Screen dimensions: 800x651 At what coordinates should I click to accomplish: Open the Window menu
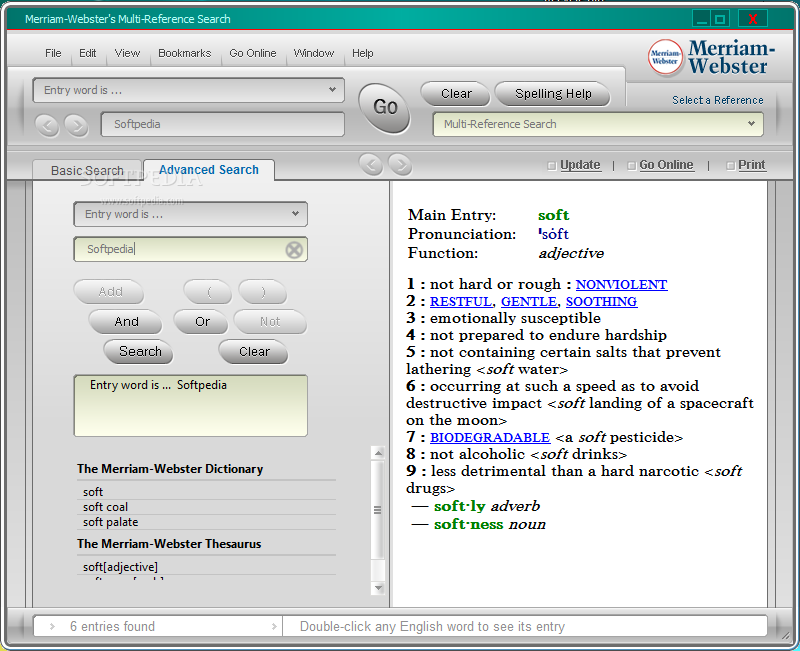pyautogui.click(x=313, y=53)
